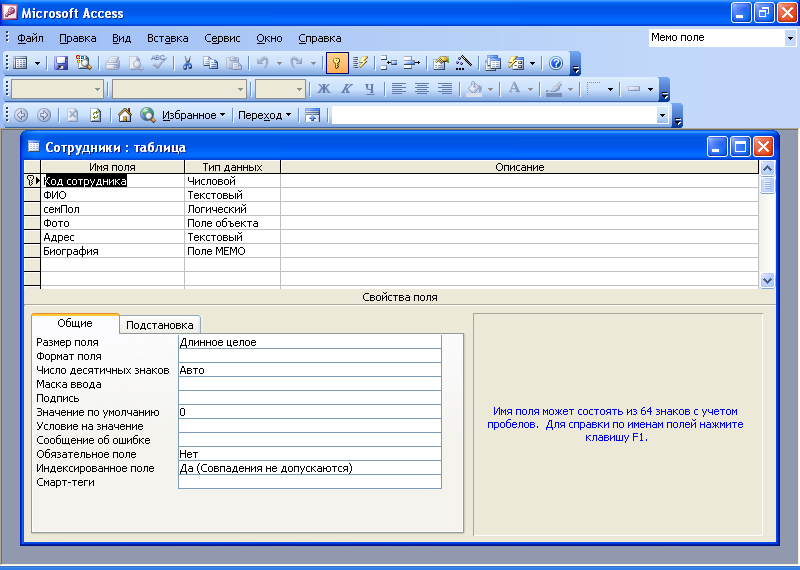
Task: Open the Избранное dropdown
Action: click(x=193, y=115)
